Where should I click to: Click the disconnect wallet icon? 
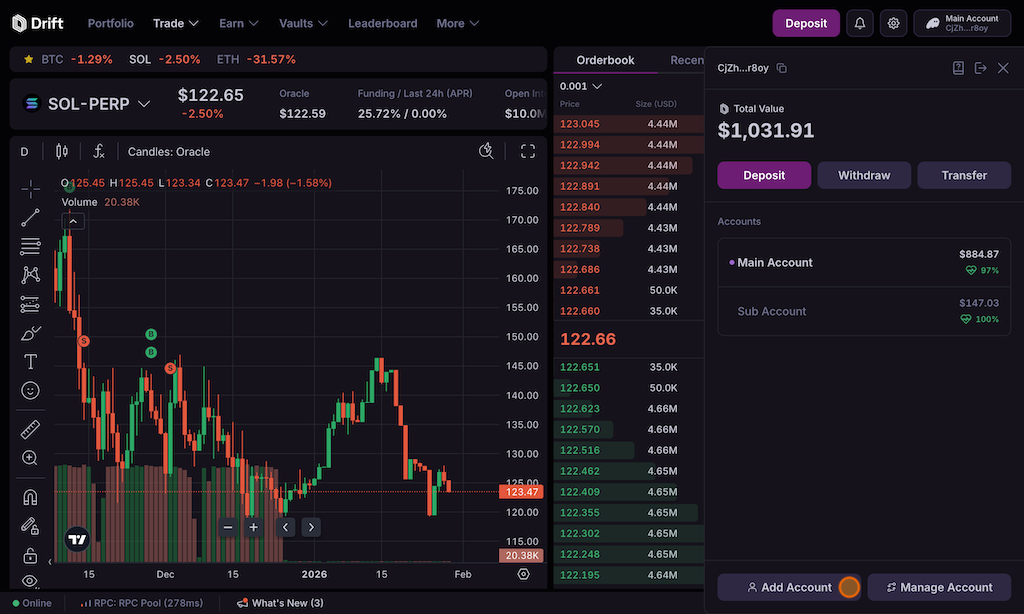980,68
